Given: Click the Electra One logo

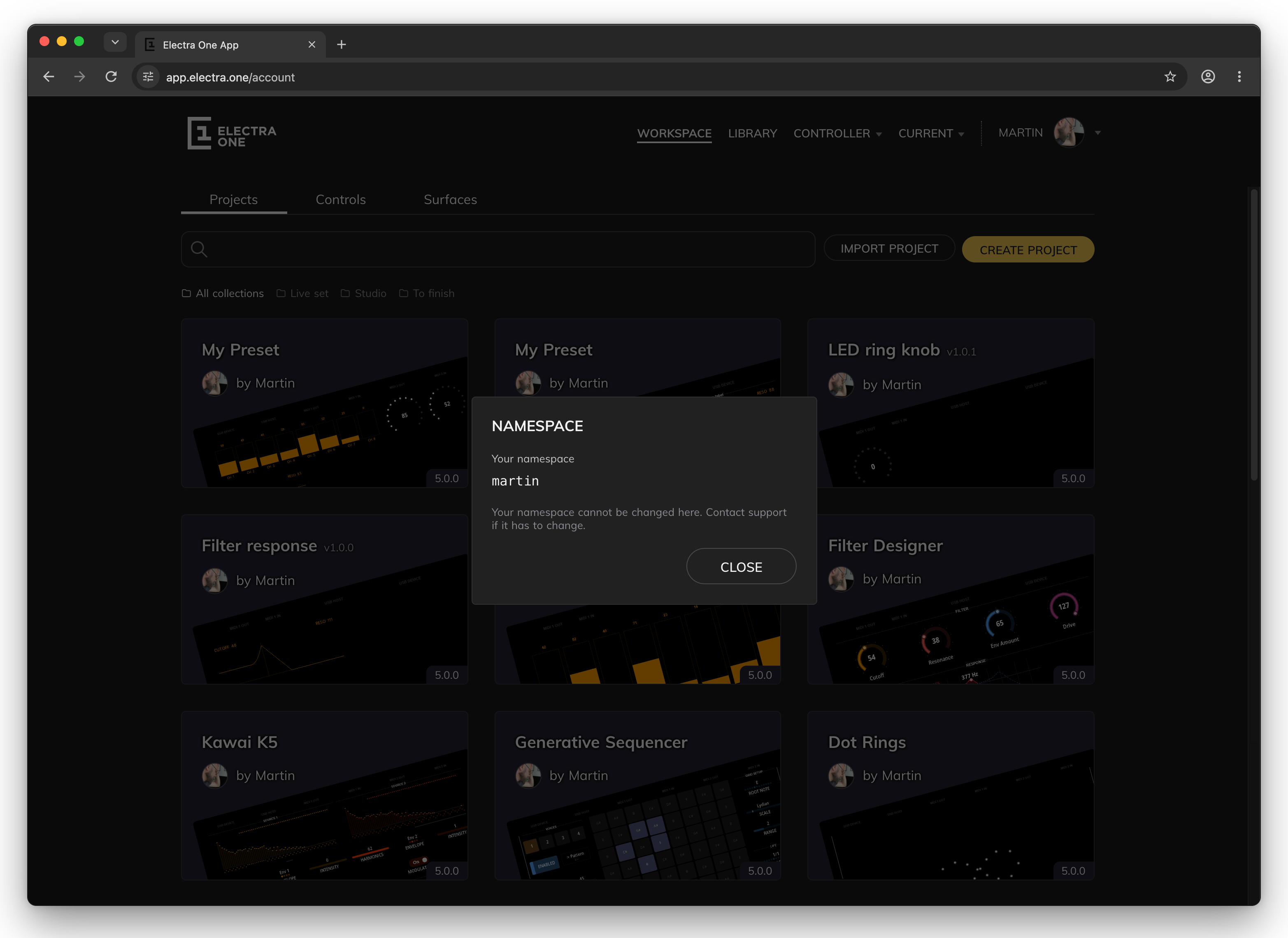Looking at the screenshot, I should tap(232, 133).
